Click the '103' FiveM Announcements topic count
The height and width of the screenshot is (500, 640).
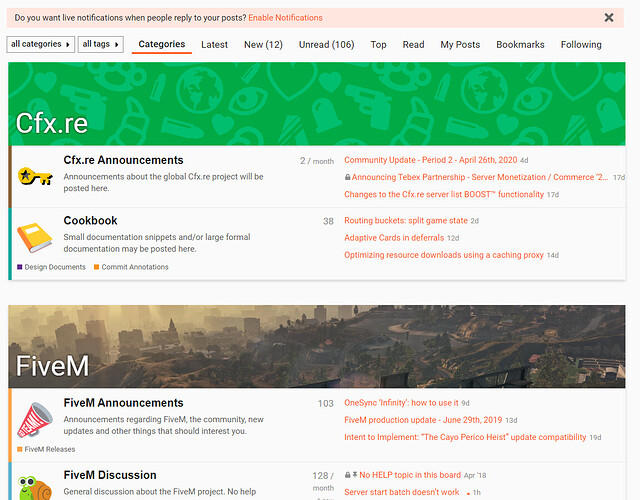point(326,404)
